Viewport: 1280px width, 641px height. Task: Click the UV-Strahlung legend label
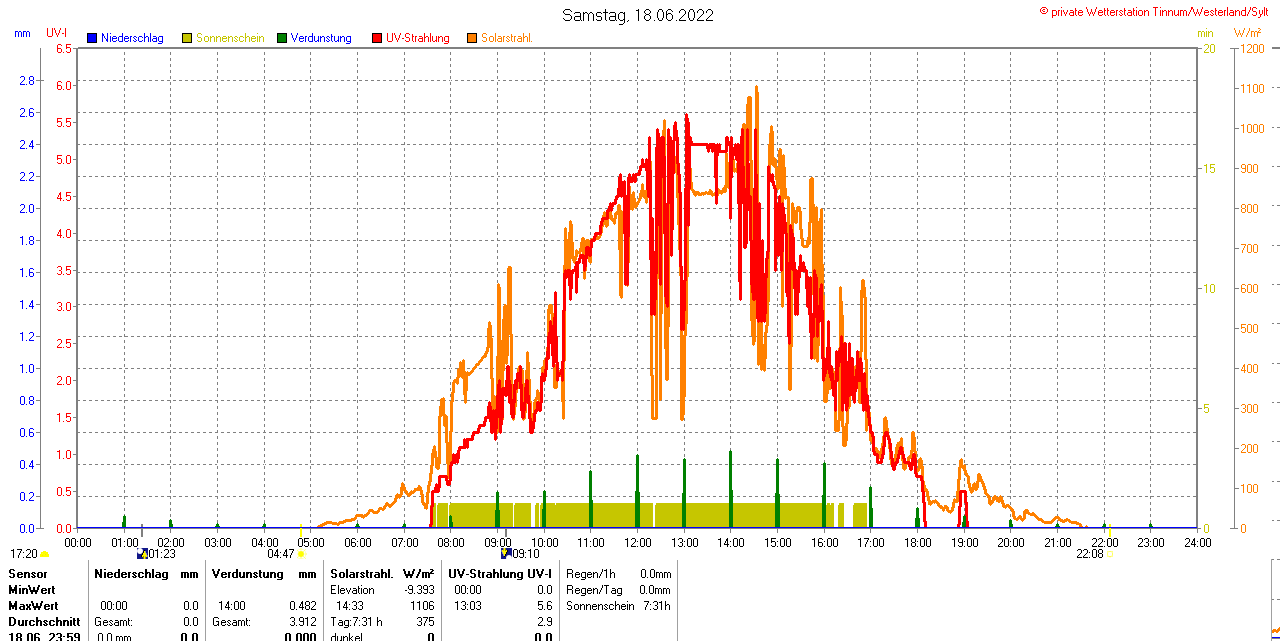(x=418, y=38)
